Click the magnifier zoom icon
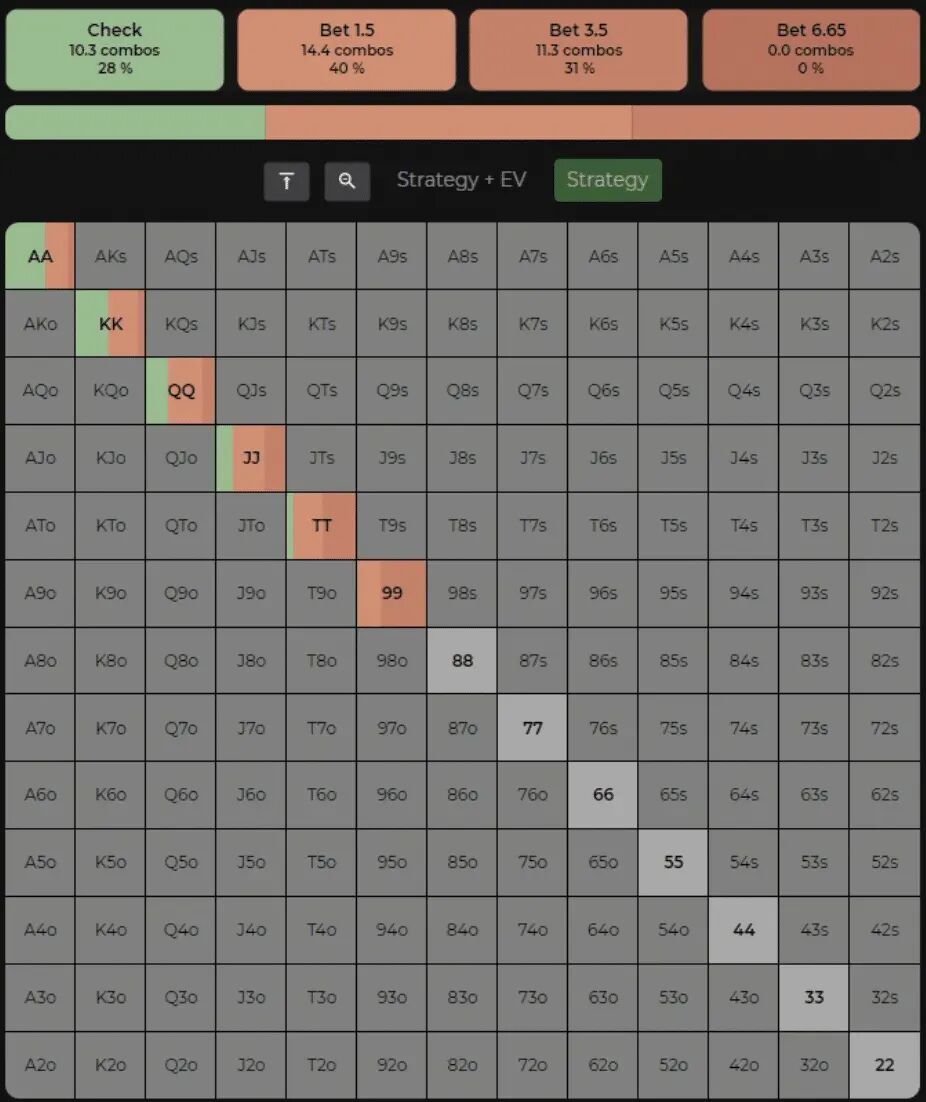Image resolution: width=926 pixels, height=1102 pixels. click(x=347, y=181)
